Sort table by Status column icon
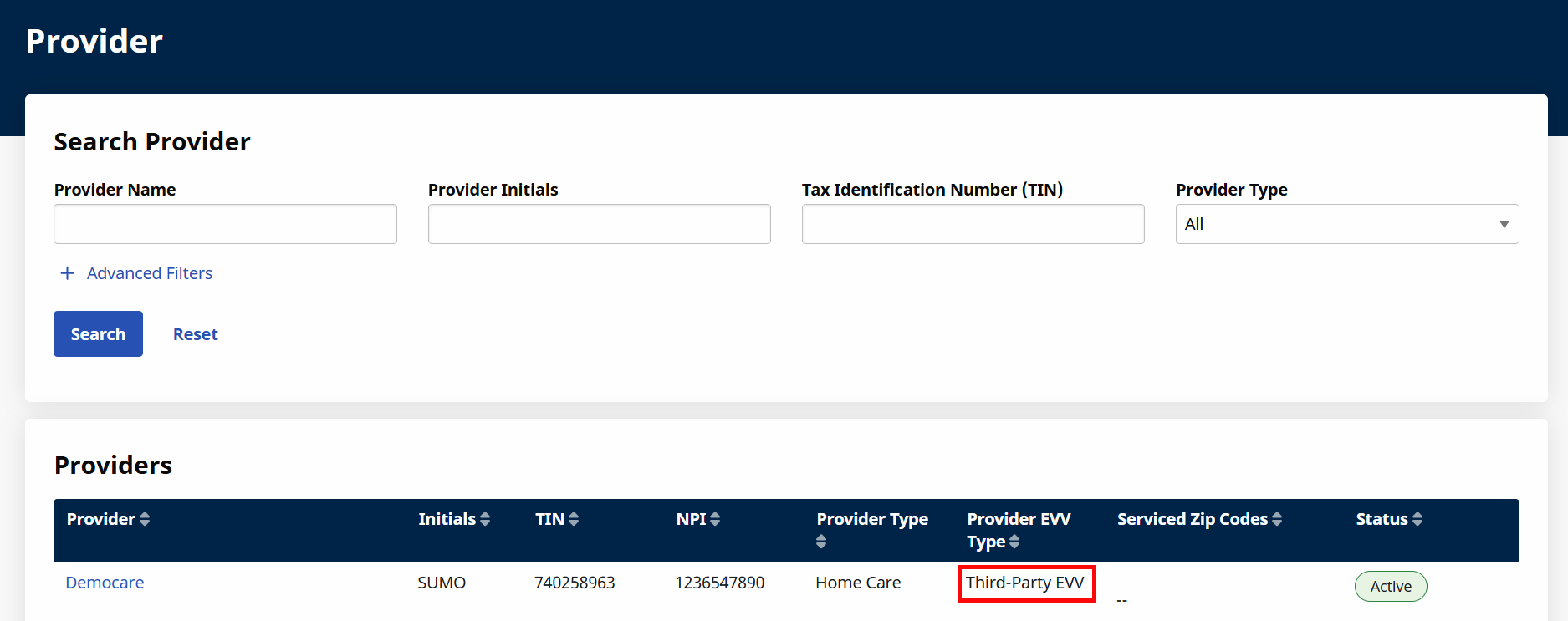Viewport: 1568px width, 621px height. point(1417,519)
